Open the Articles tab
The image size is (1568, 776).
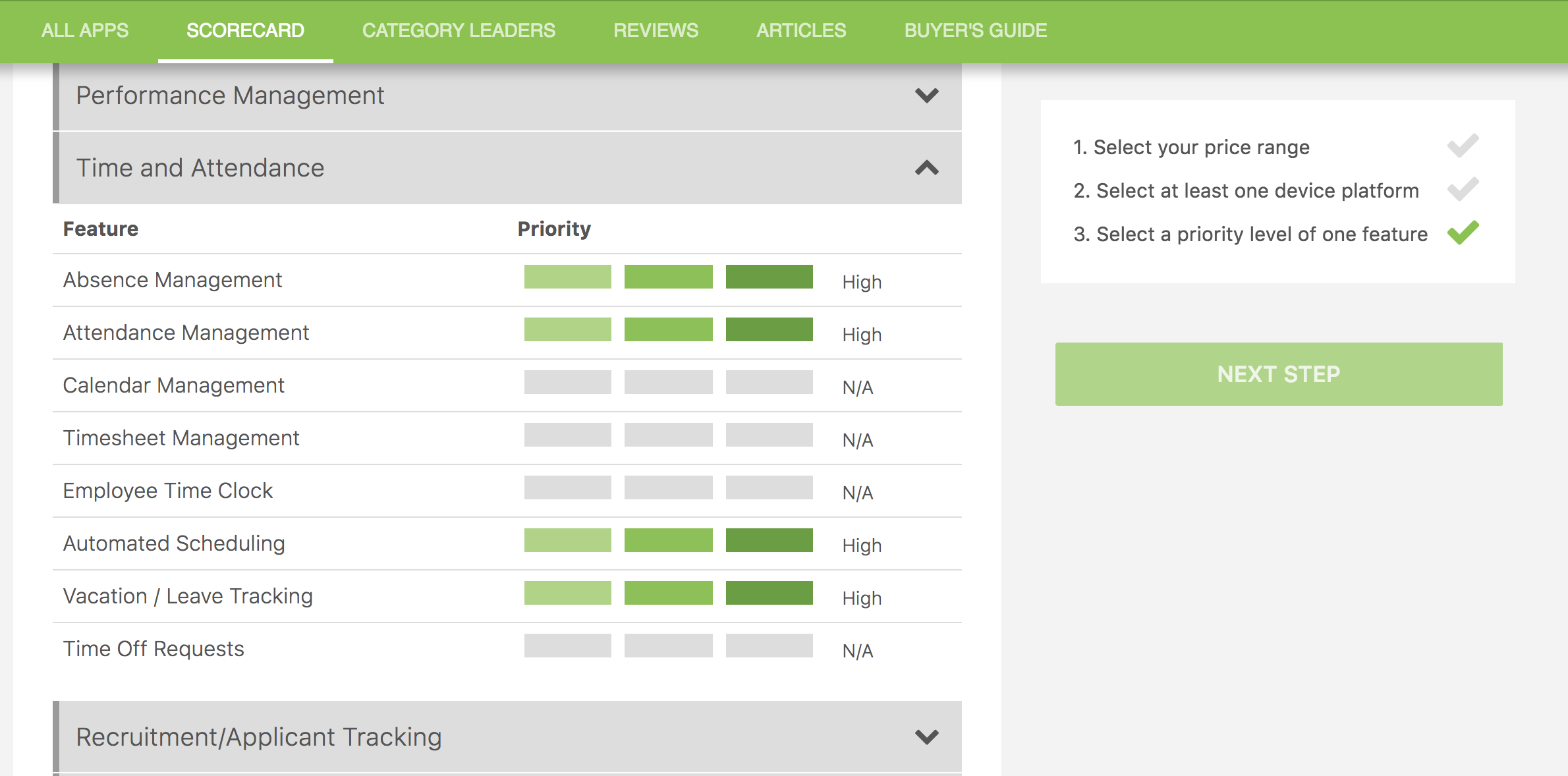pyautogui.click(x=800, y=30)
